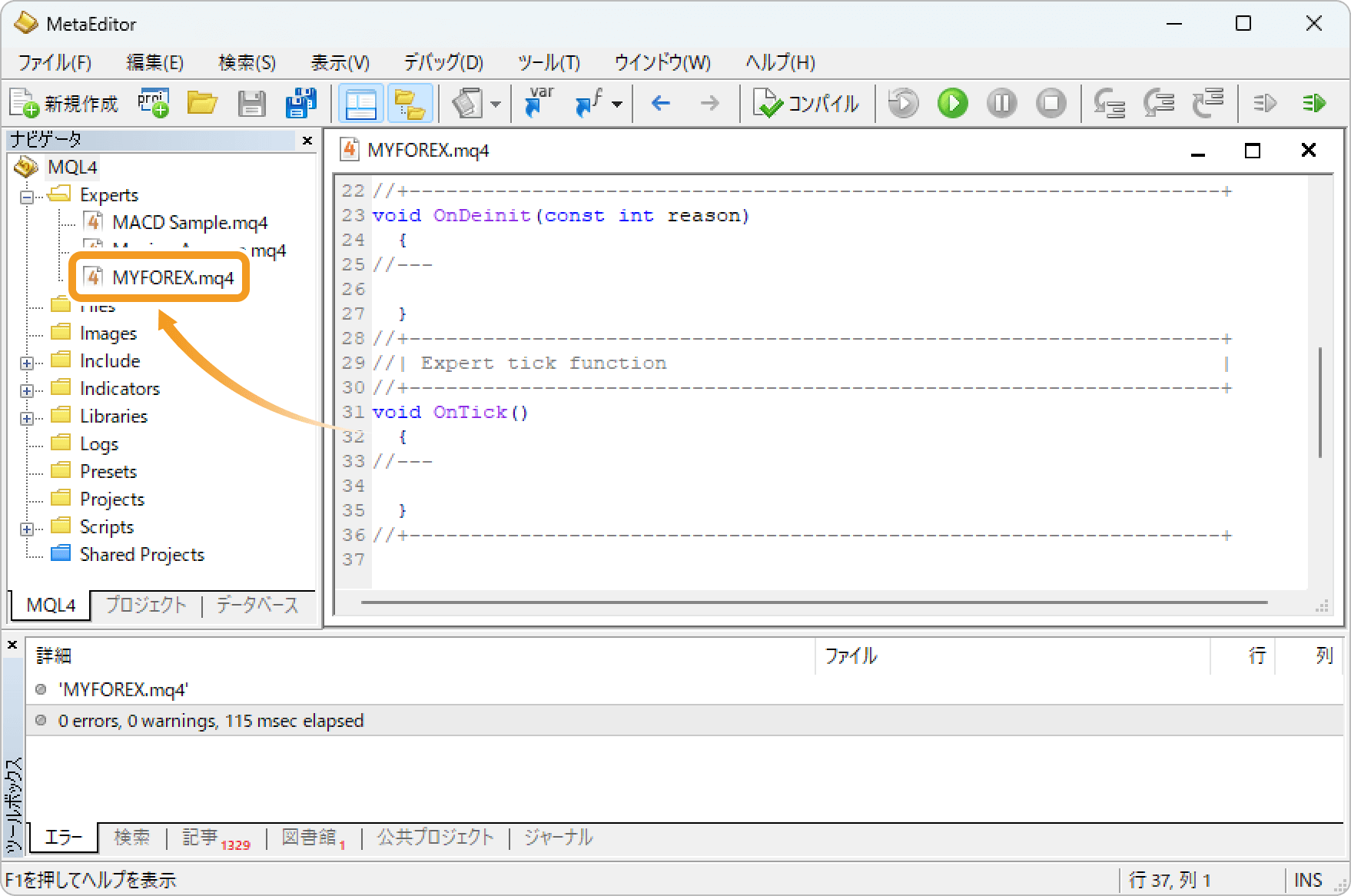Open the 編集(E) menu

tap(154, 62)
